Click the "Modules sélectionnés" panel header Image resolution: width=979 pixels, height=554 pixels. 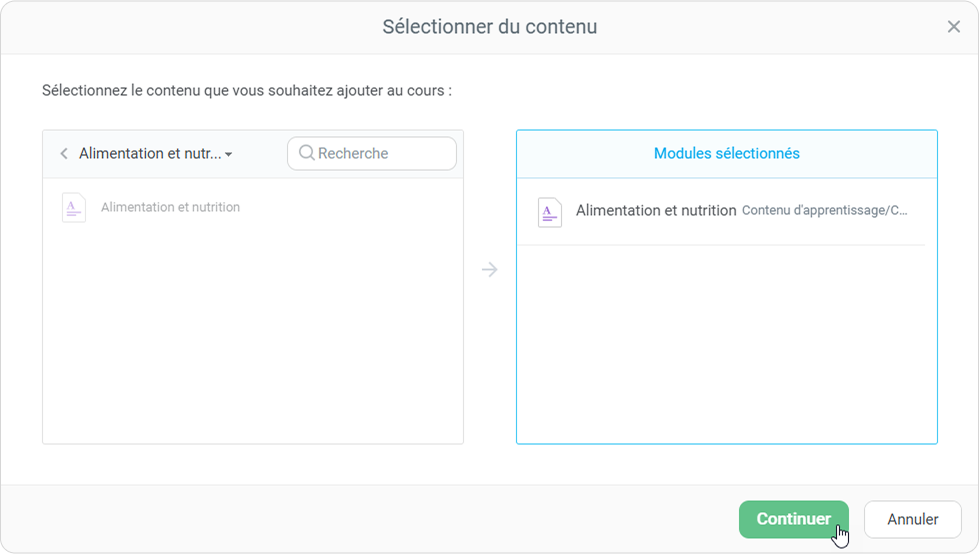(x=726, y=154)
